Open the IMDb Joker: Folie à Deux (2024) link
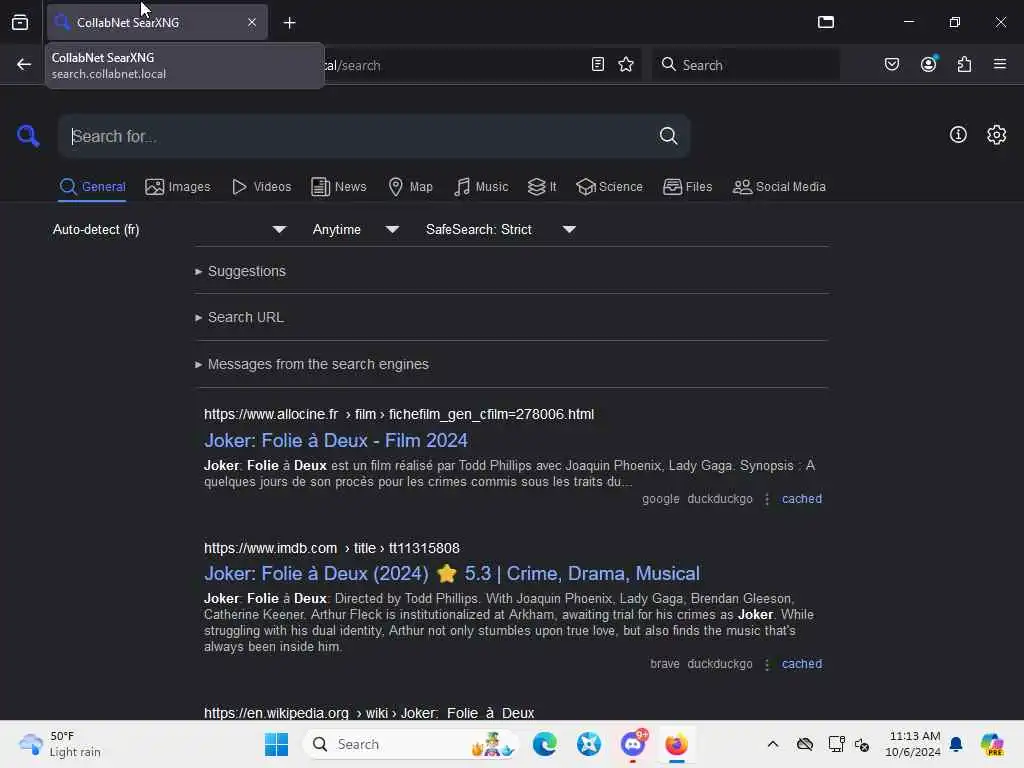This screenshot has width=1024, height=768. pos(452,574)
